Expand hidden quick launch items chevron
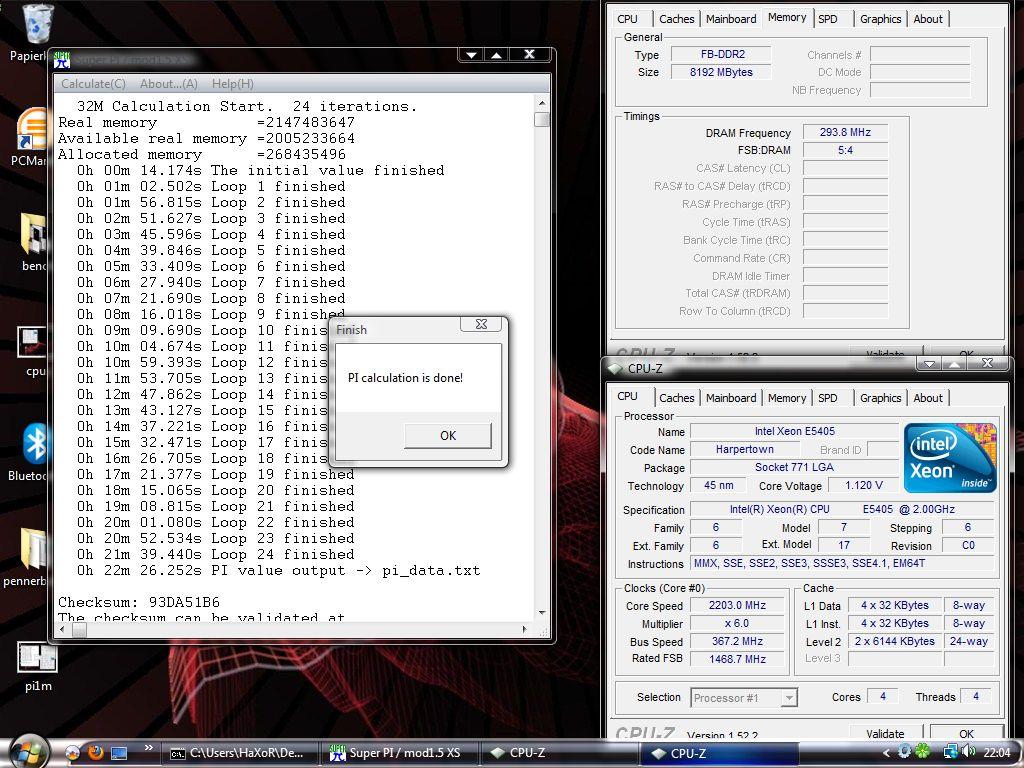The width and height of the screenshot is (1024, 768). click(x=148, y=748)
